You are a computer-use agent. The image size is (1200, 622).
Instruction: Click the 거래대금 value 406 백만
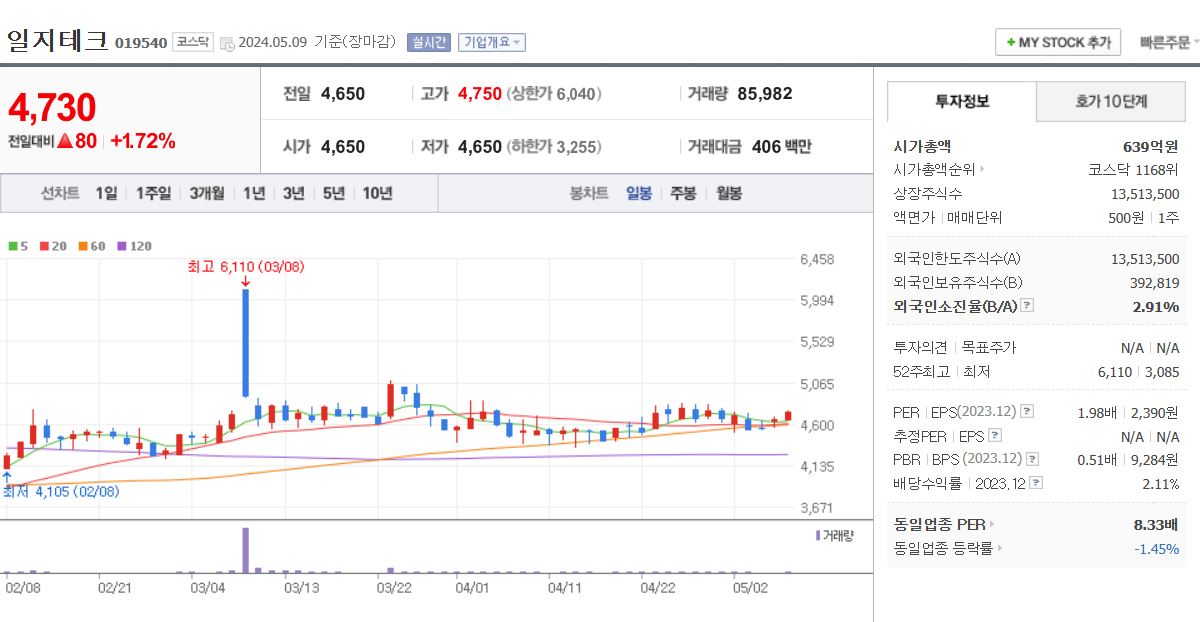782,147
